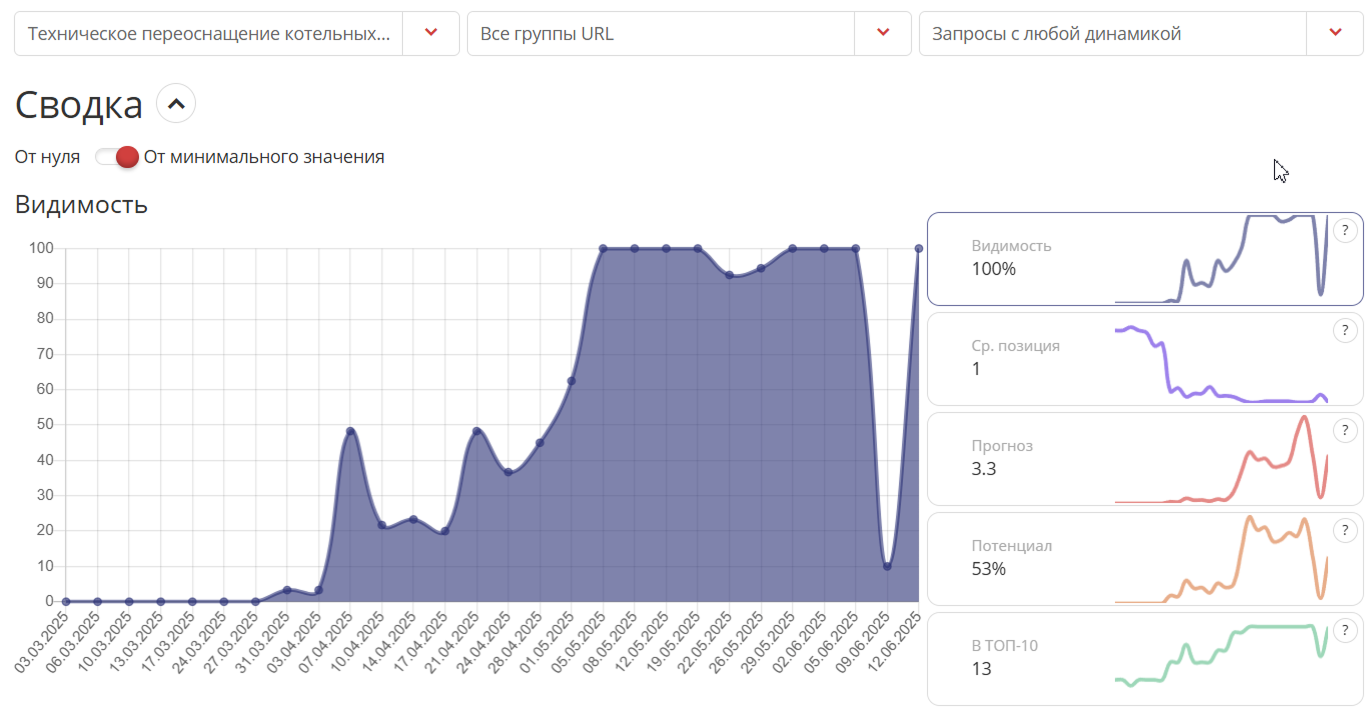Click chart data point for 07.04.2025 peak
Image resolution: width=1371 pixels, height=725 pixels.
click(350, 431)
